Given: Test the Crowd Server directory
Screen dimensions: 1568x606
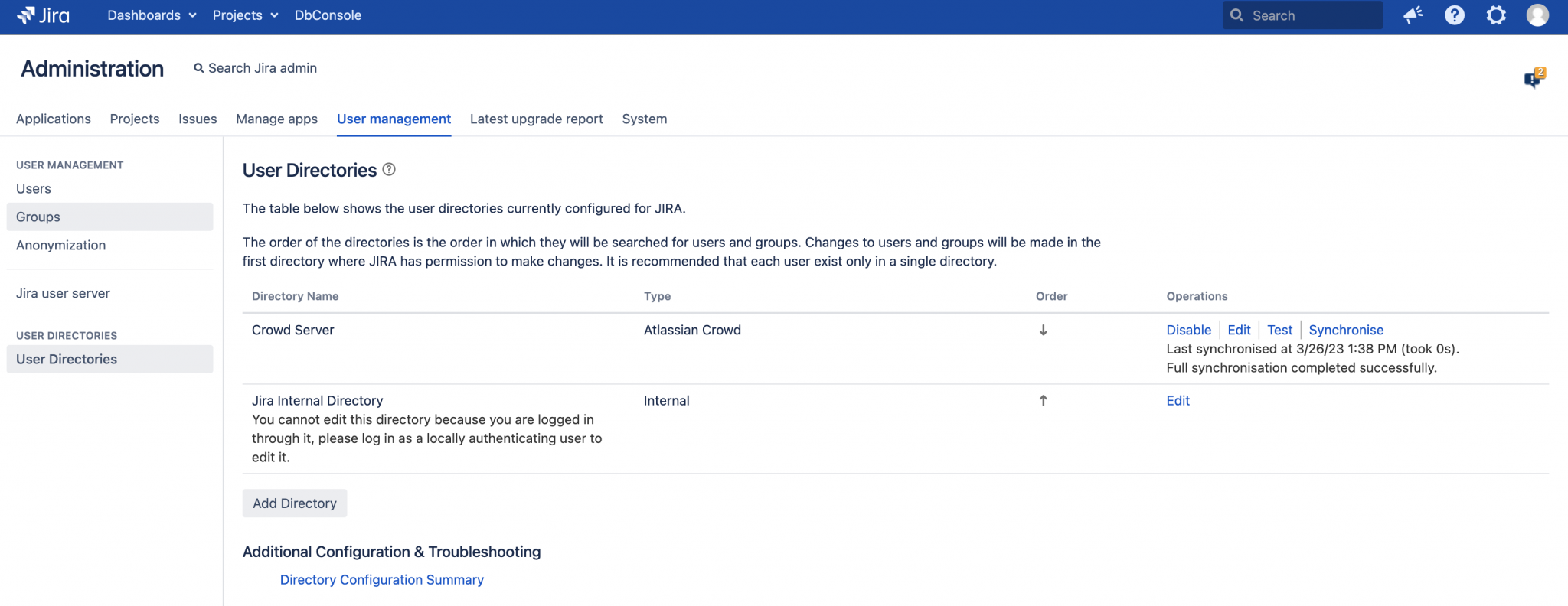Looking at the screenshot, I should [1279, 330].
